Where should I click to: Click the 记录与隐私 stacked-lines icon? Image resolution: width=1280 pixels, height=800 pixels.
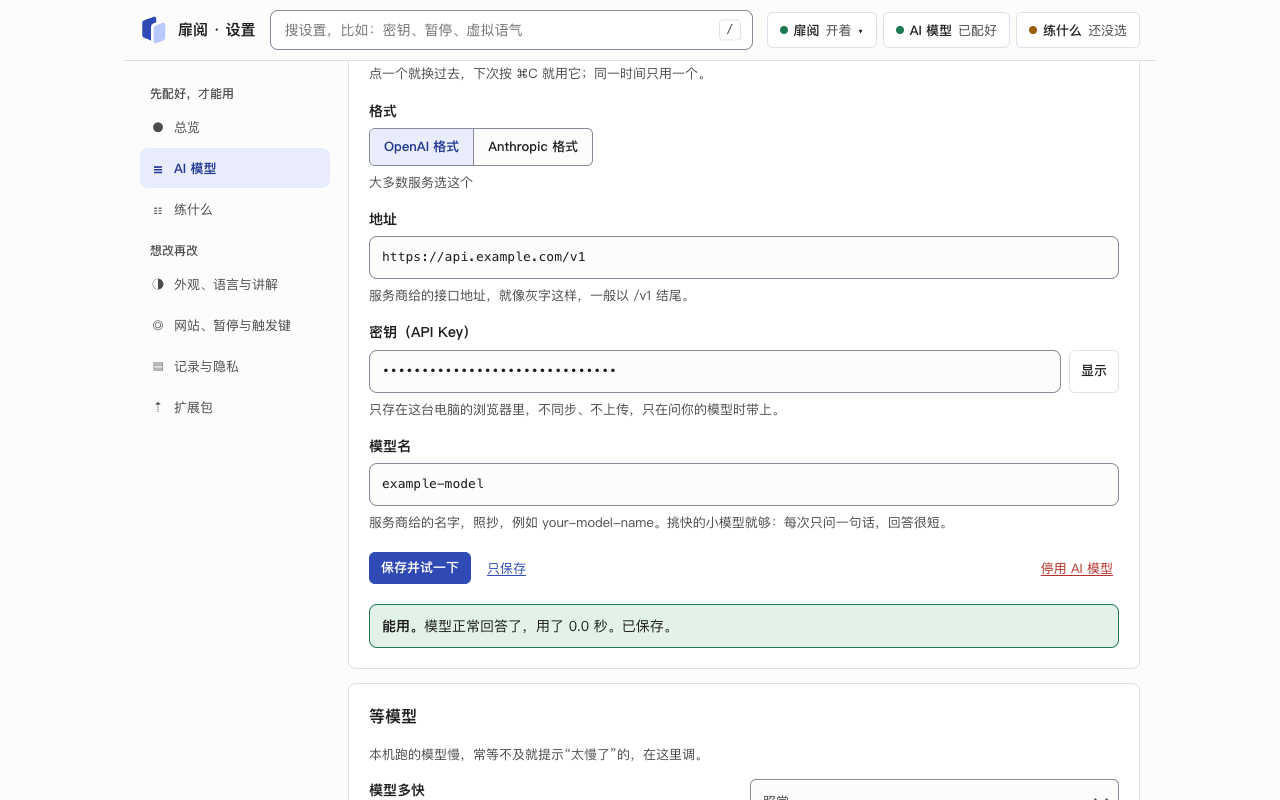[x=158, y=366]
